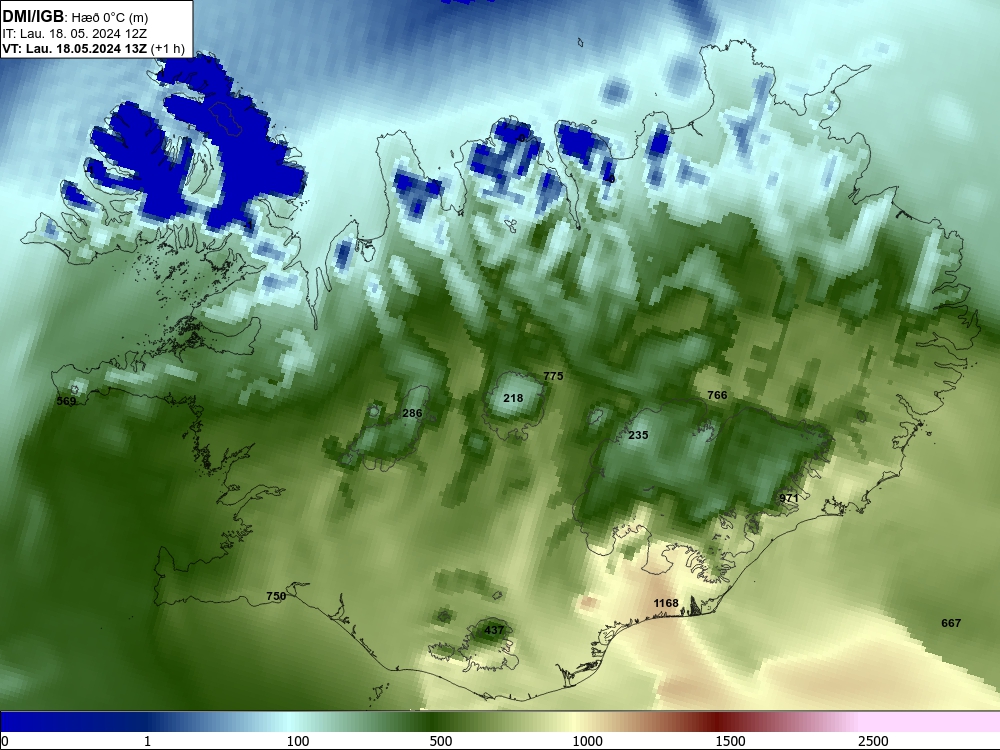Click the 775 value label
This screenshot has height=750, width=1000.
[x=553, y=376]
